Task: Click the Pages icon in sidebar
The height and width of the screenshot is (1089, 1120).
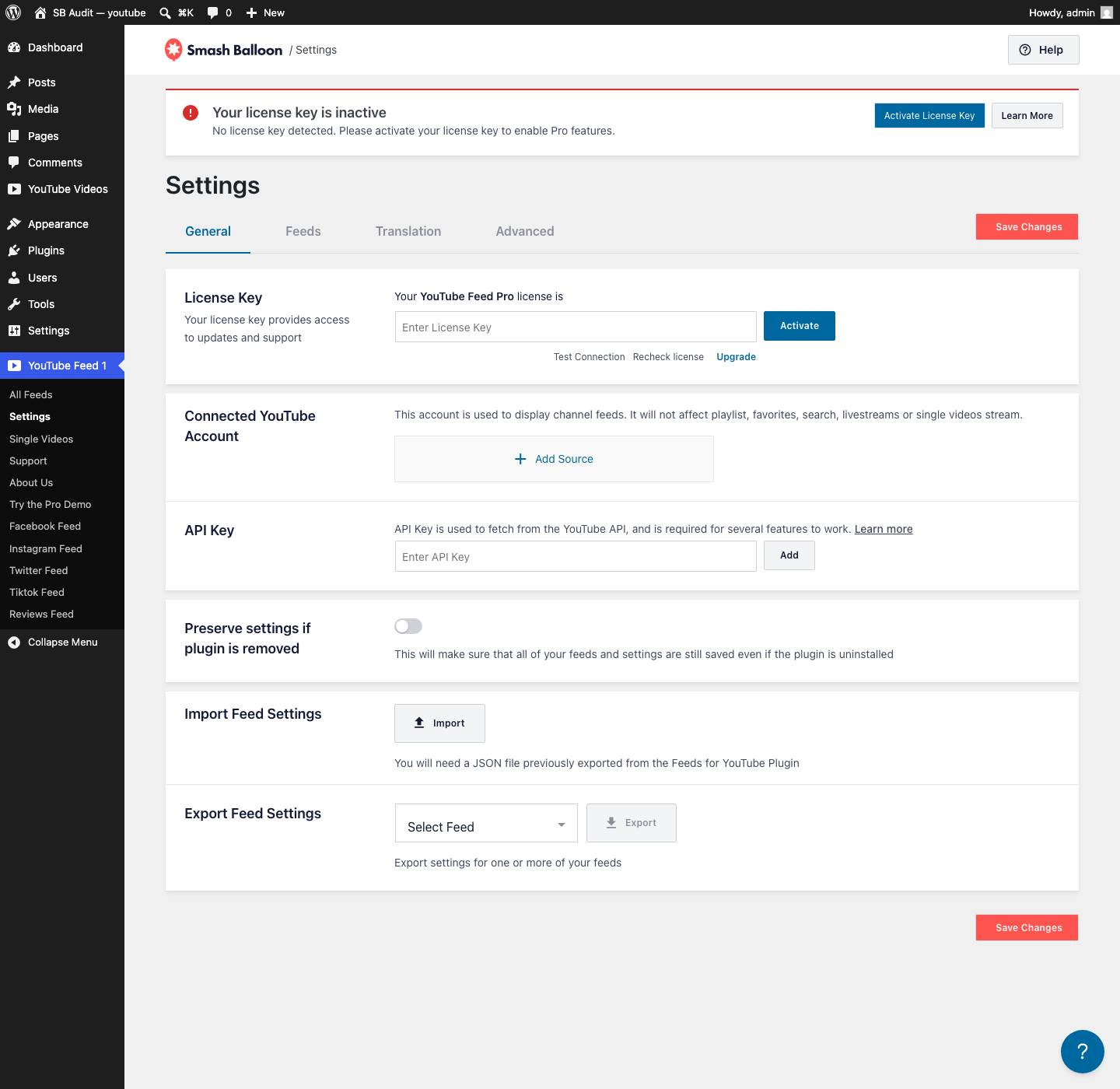Action: (x=14, y=136)
